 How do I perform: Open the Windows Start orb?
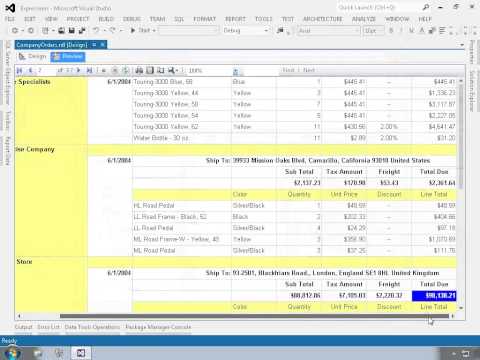coord(13,353)
